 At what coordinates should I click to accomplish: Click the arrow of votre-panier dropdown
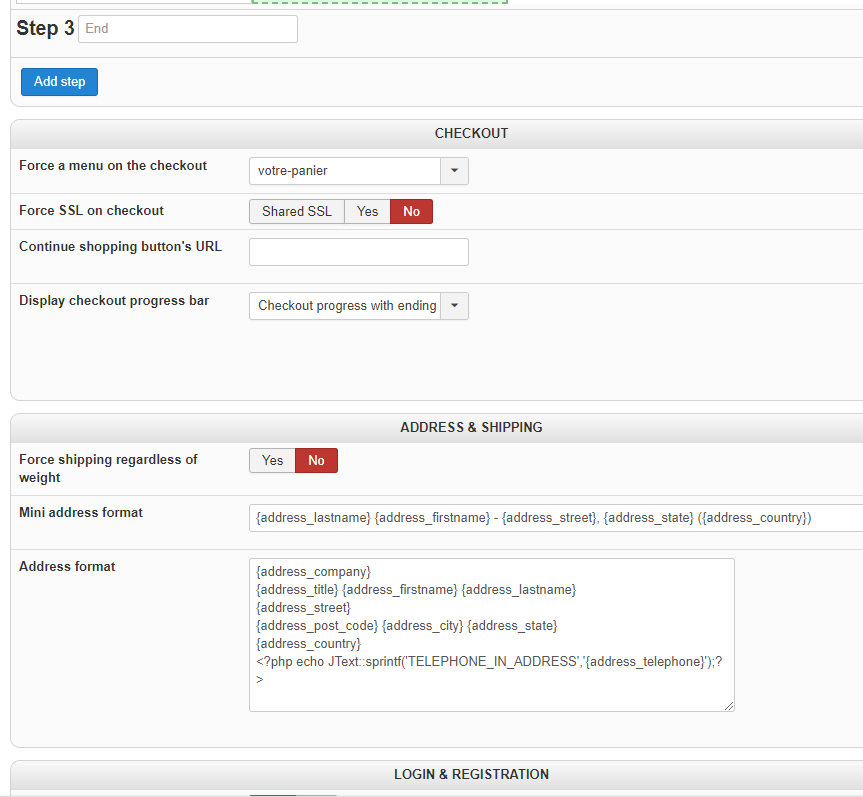pyautogui.click(x=455, y=171)
